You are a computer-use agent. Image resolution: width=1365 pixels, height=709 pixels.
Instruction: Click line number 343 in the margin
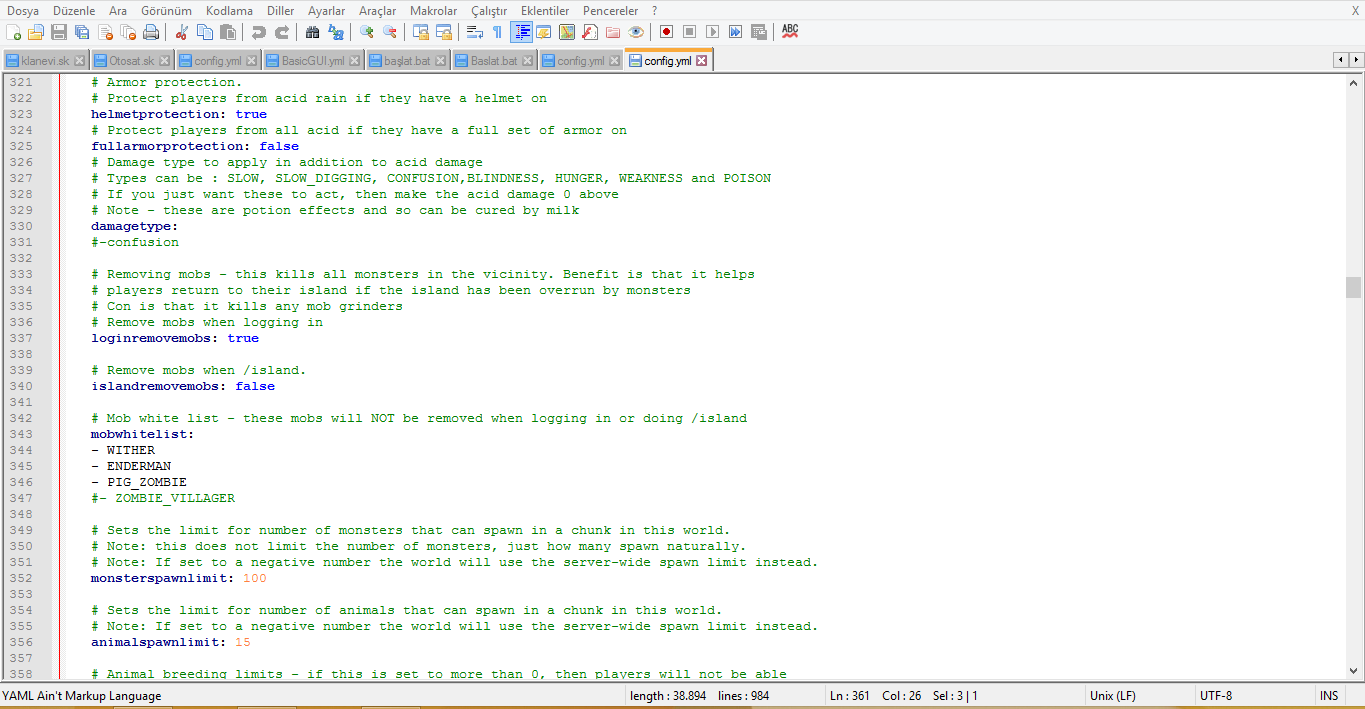[x=21, y=434]
